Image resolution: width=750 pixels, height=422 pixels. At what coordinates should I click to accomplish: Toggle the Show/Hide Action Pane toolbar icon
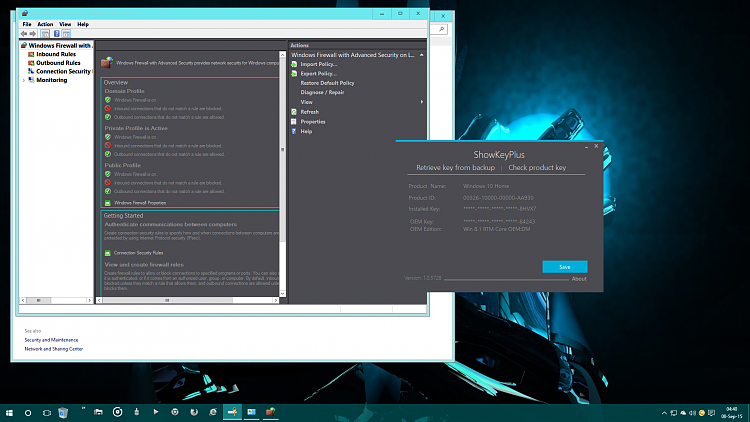tap(66, 33)
